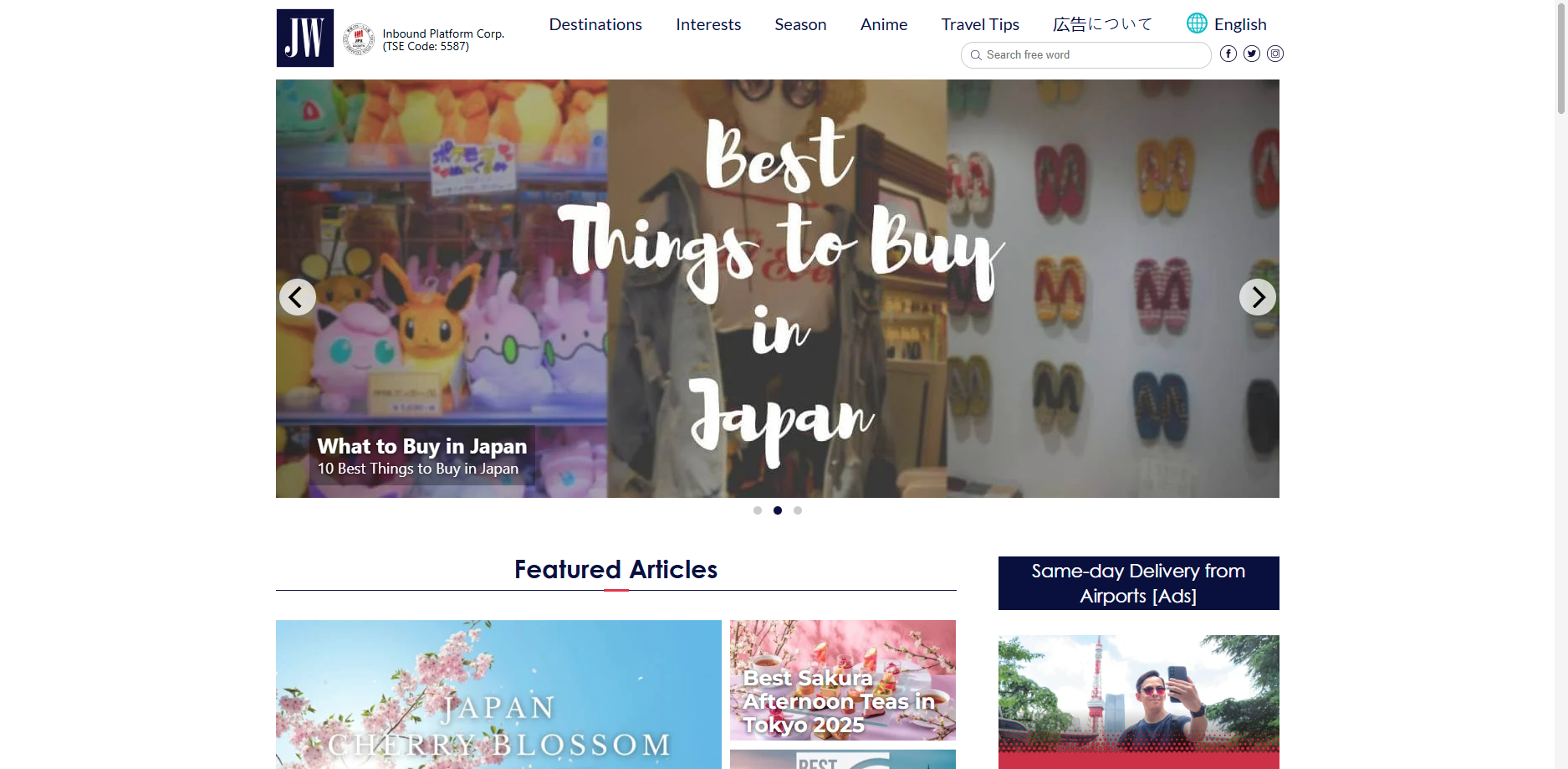Open the Instagram social icon

[x=1275, y=54]
